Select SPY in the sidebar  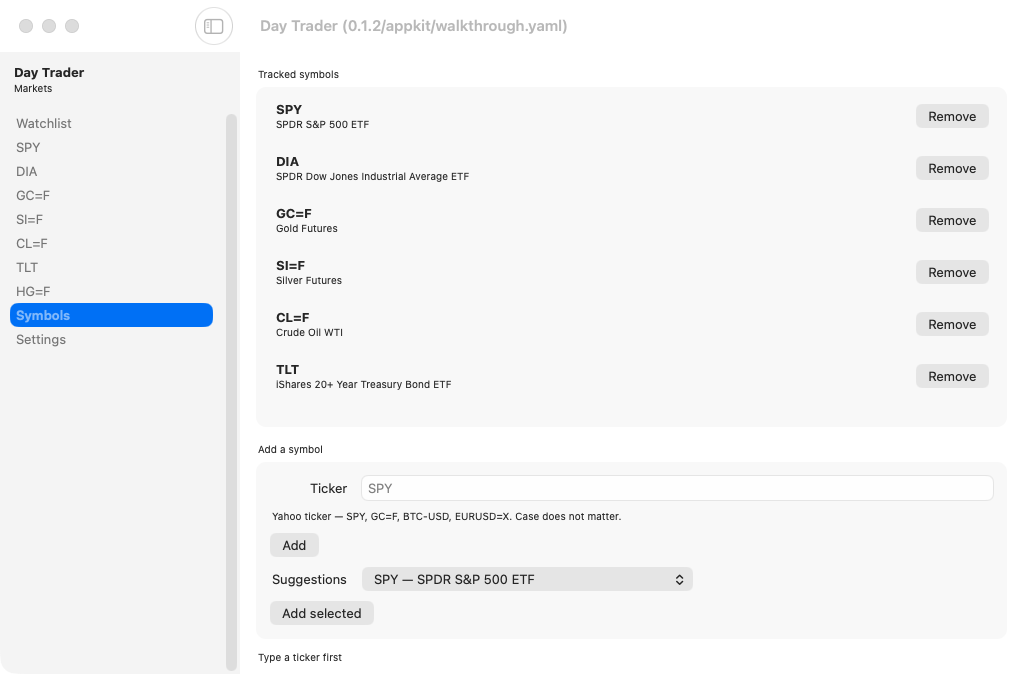click(x=111, y=148)
